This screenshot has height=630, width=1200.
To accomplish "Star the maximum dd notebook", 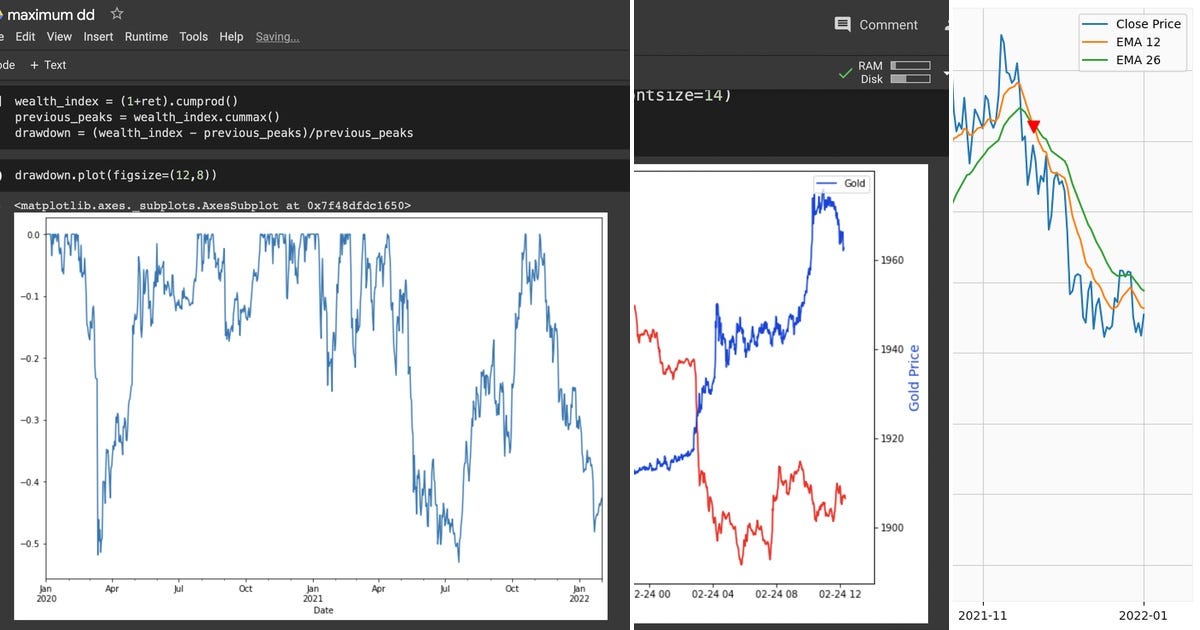I will click(116, 14).
